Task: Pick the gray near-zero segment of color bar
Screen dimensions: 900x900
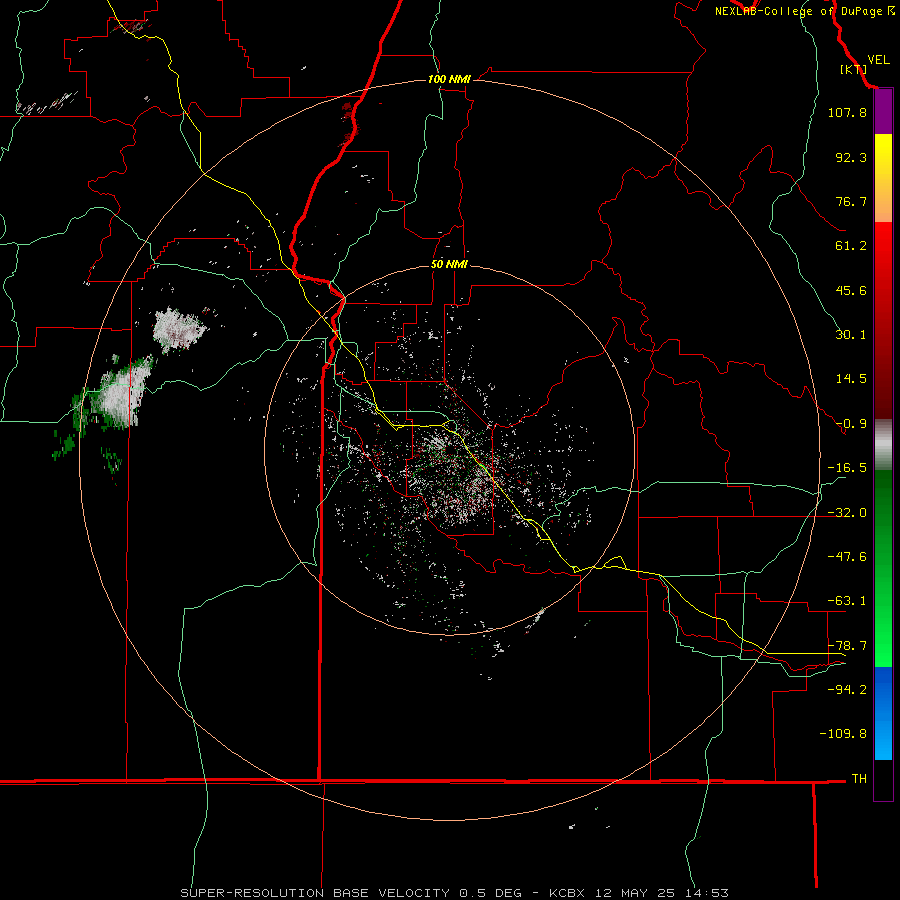Action: tap(883, 445)
